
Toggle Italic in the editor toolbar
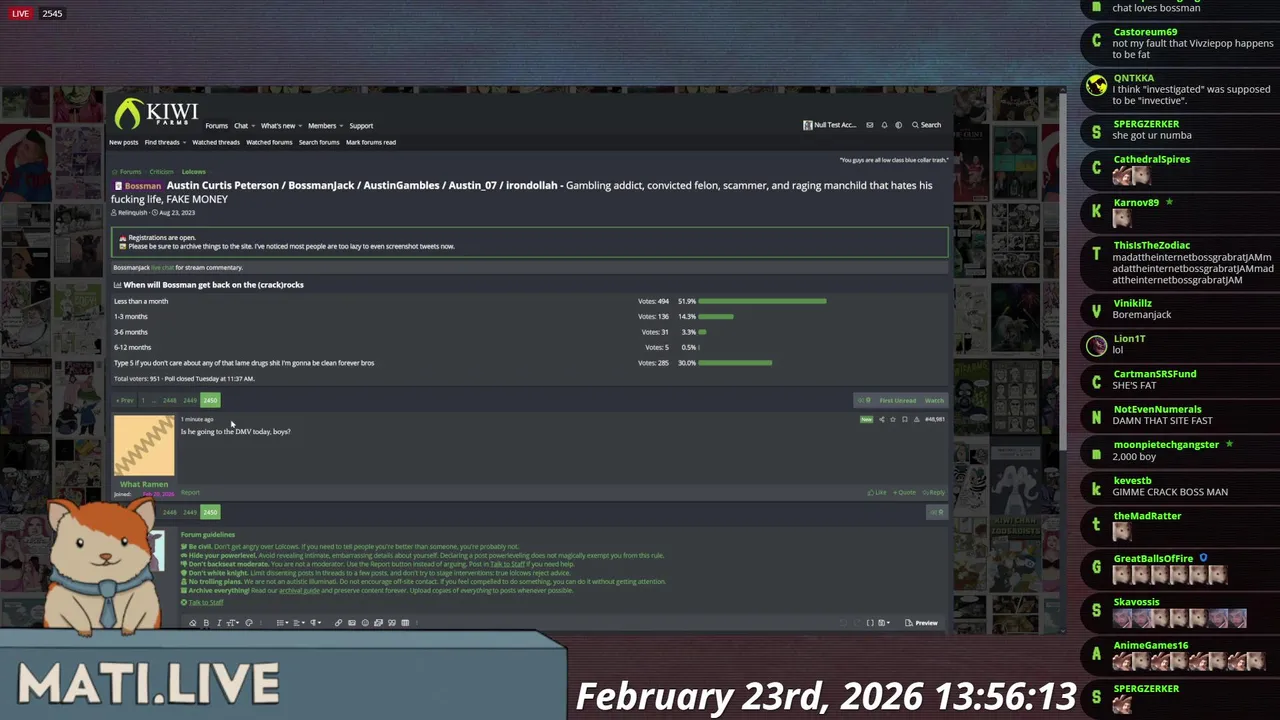click(x=219, y=623)
